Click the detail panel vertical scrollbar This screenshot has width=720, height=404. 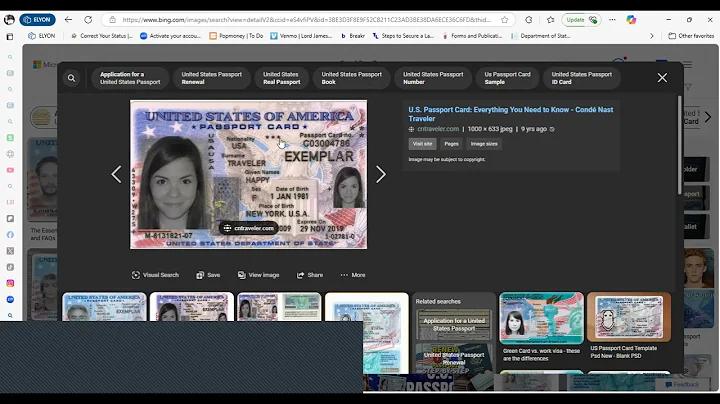680,145
